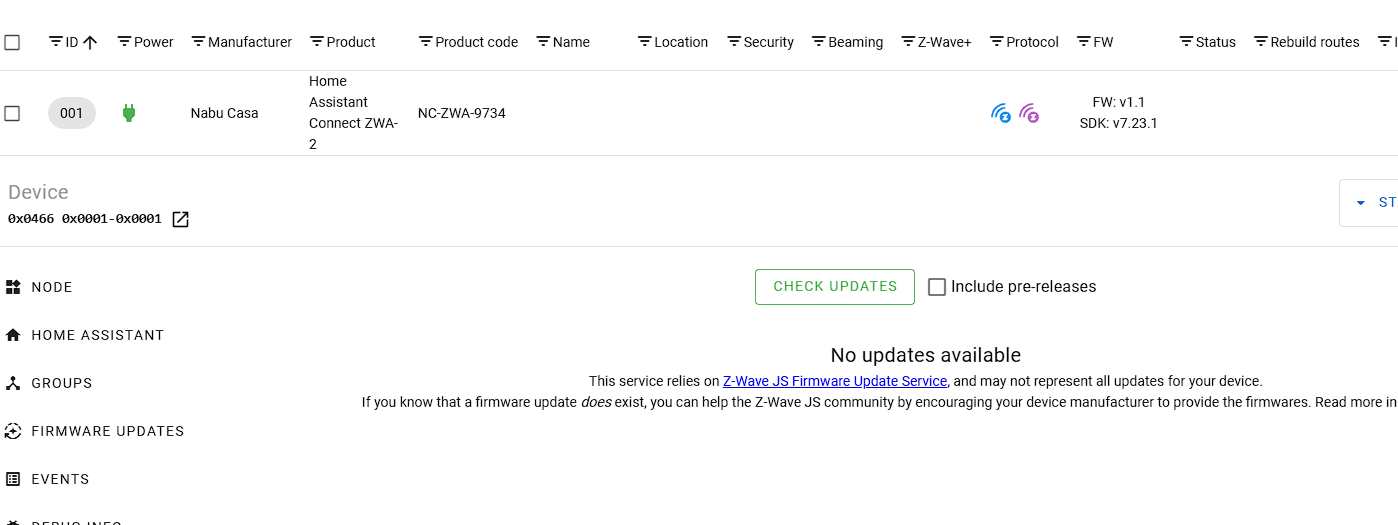Screen dimensions: 1398x525
Task: Open device database external link icon
Action: point(180,219)
